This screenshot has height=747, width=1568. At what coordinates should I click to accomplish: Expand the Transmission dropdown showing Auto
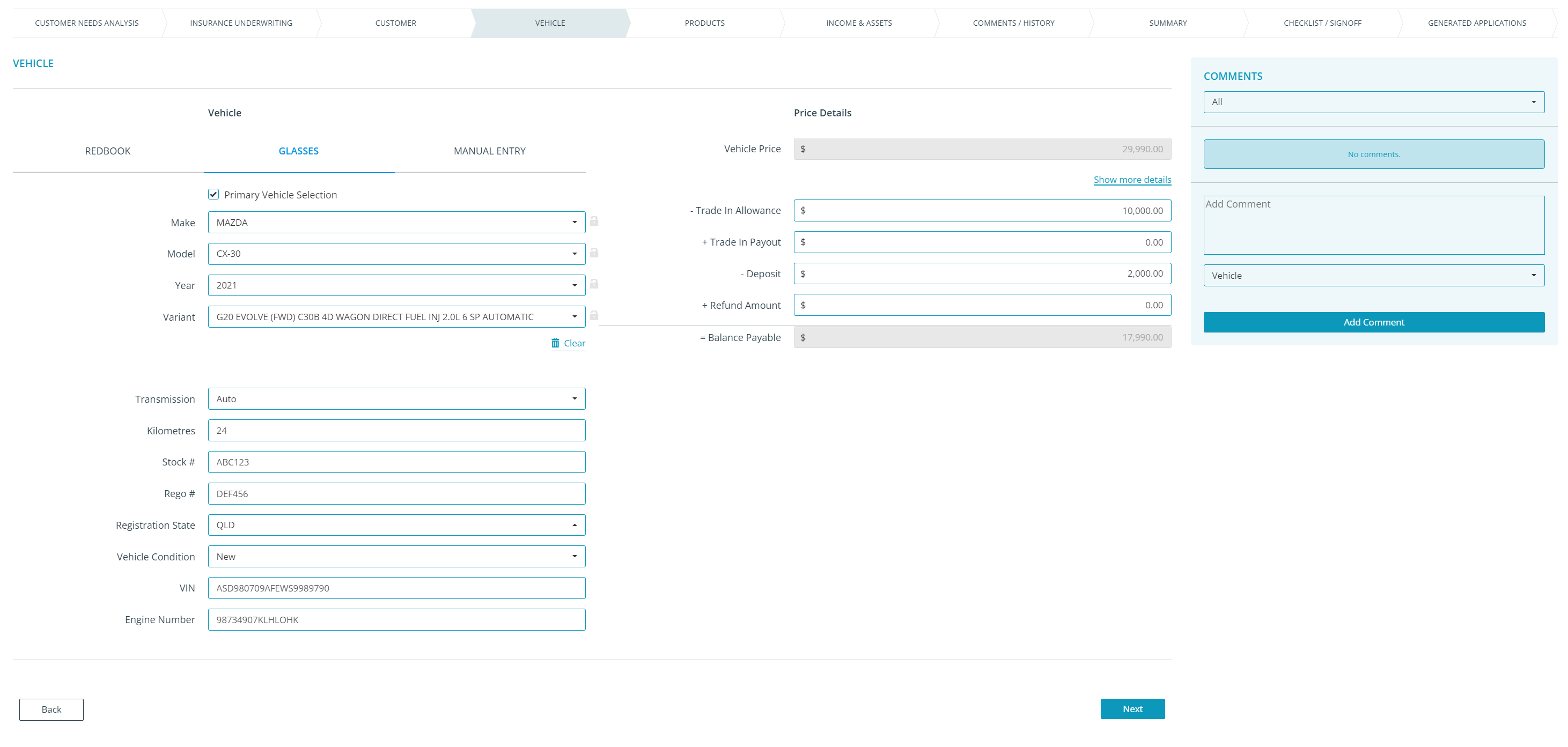[396, 399]
